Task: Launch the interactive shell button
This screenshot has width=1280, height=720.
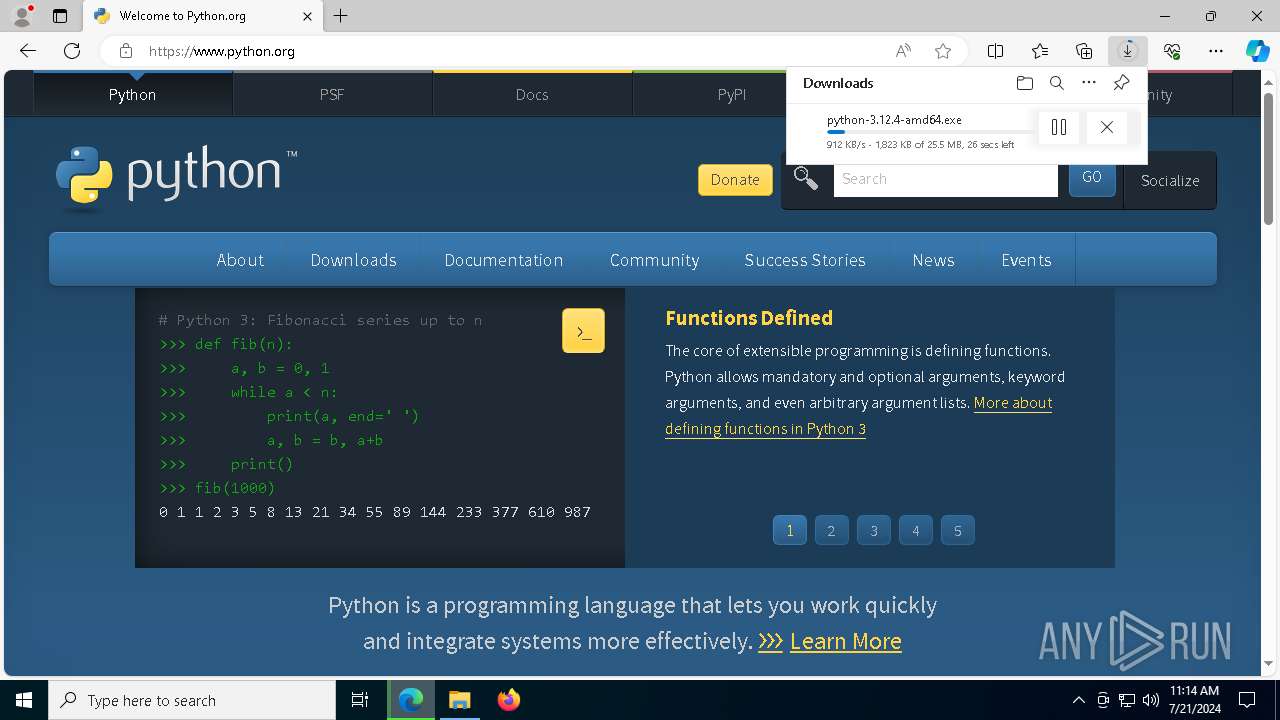Action: click(583, 331)
